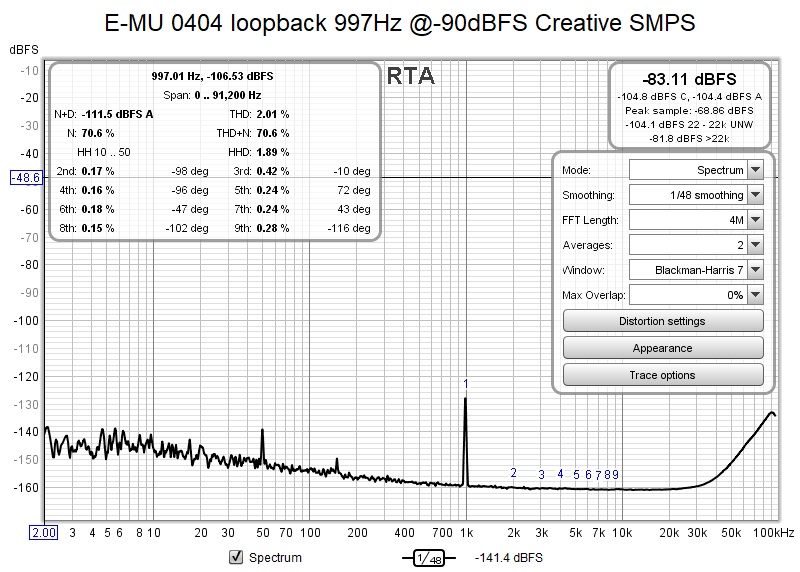Click the Span: 0 .. 91,200 Hz text

coord(212,95)
